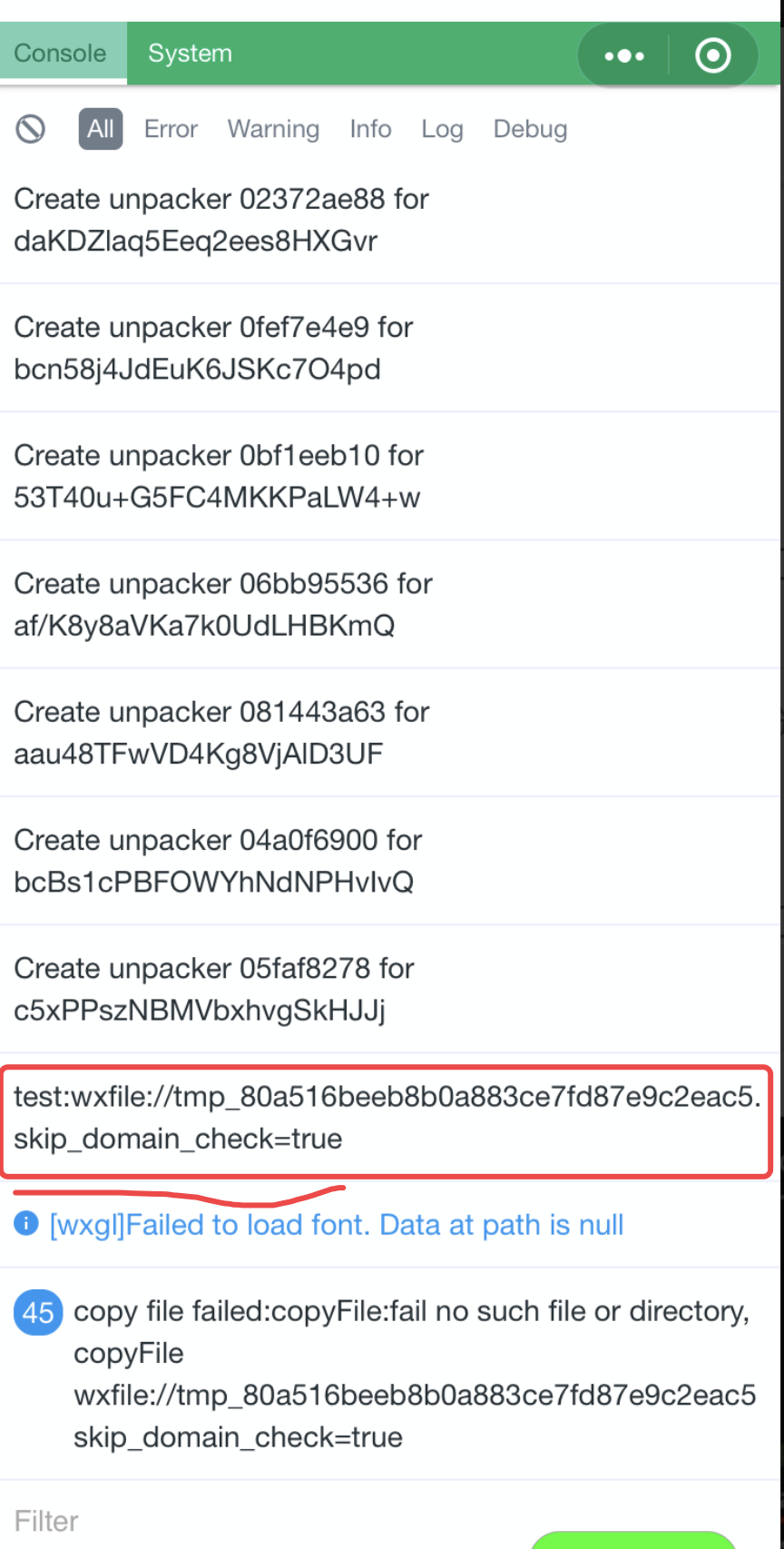This screenshot has height=1549, width=784.
Task: Open the three-dots more menu
Action: click(x=624, y=55)
